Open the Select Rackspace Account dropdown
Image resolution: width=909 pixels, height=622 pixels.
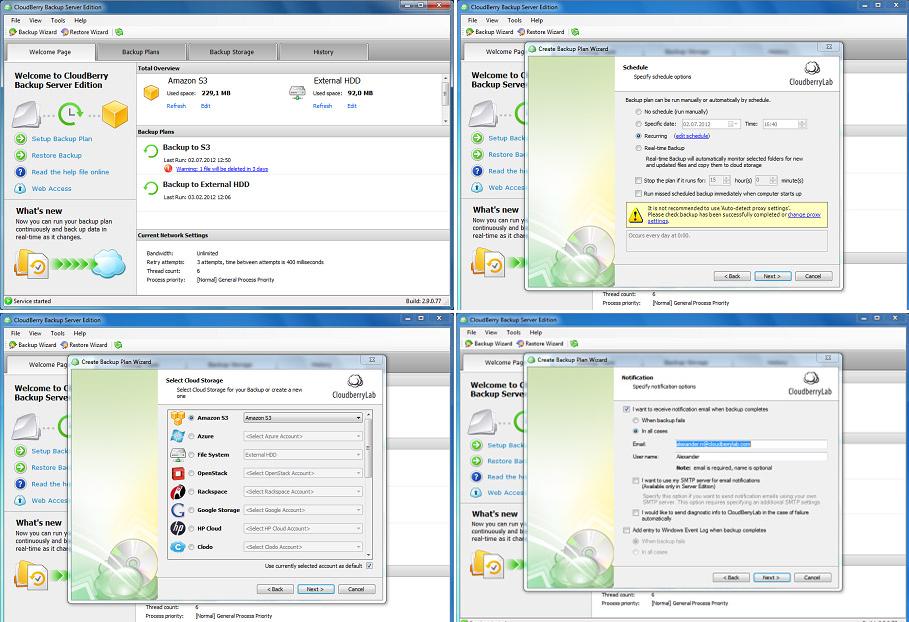[x=303, y=492]
